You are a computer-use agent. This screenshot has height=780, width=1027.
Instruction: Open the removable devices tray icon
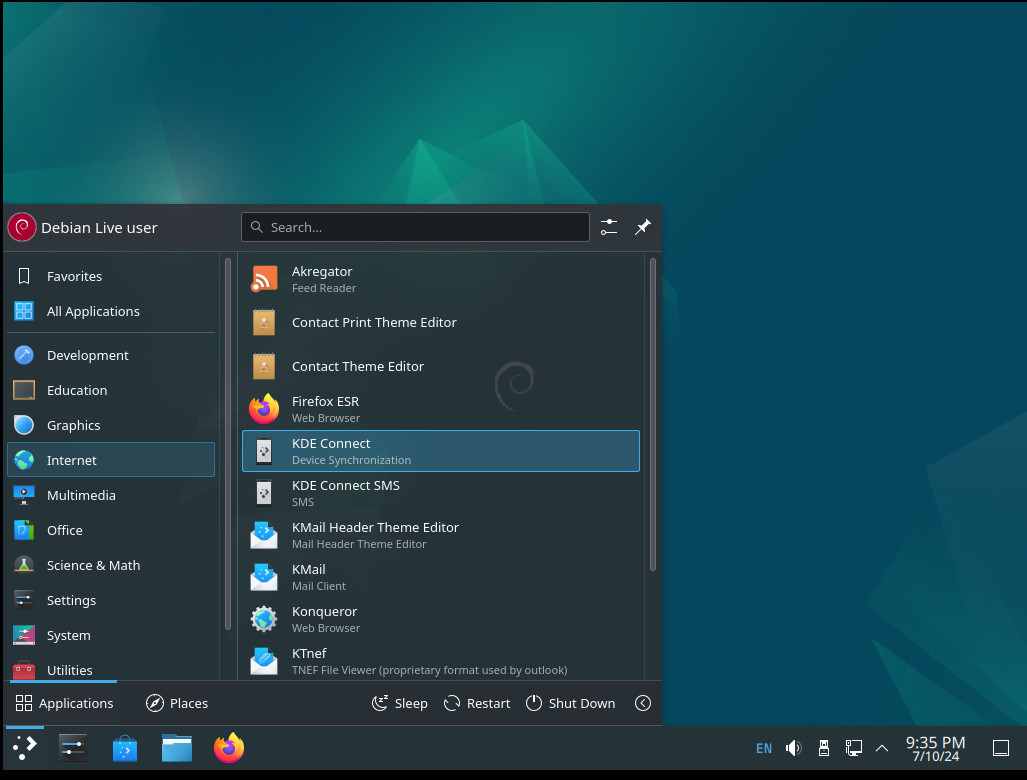point(824,748)
